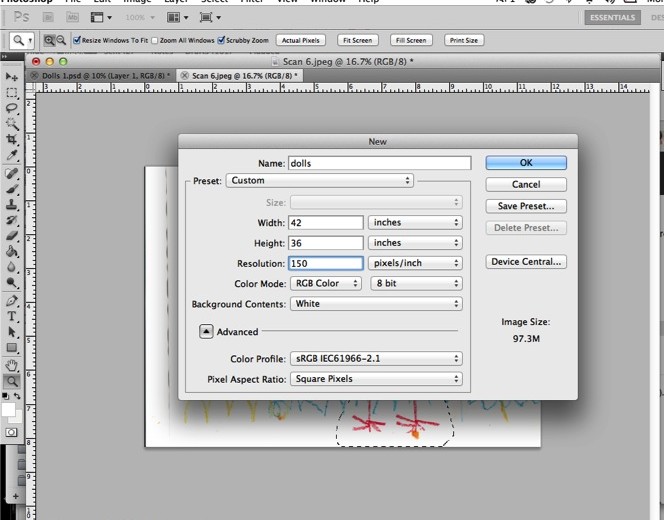Open the Screen Mode dropdown
The width and height of the screenshot is (665, 520).
click(210, 17)
